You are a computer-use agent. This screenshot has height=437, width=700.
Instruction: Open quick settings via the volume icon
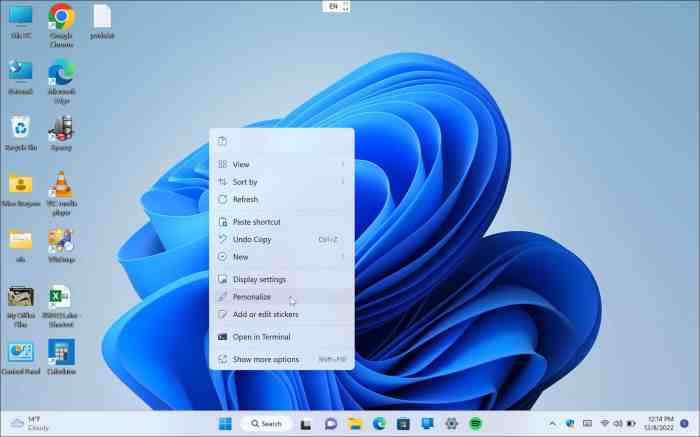[x=618, y=423]
